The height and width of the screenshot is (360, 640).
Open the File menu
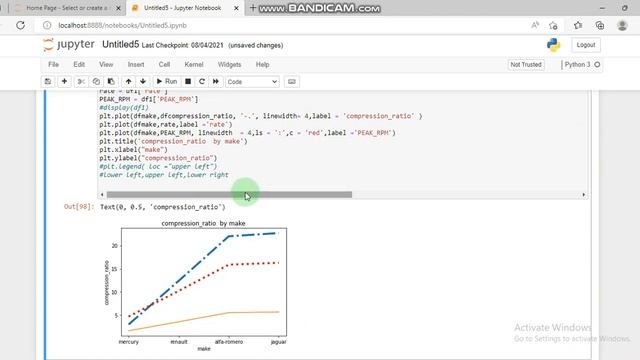[53, 64]
